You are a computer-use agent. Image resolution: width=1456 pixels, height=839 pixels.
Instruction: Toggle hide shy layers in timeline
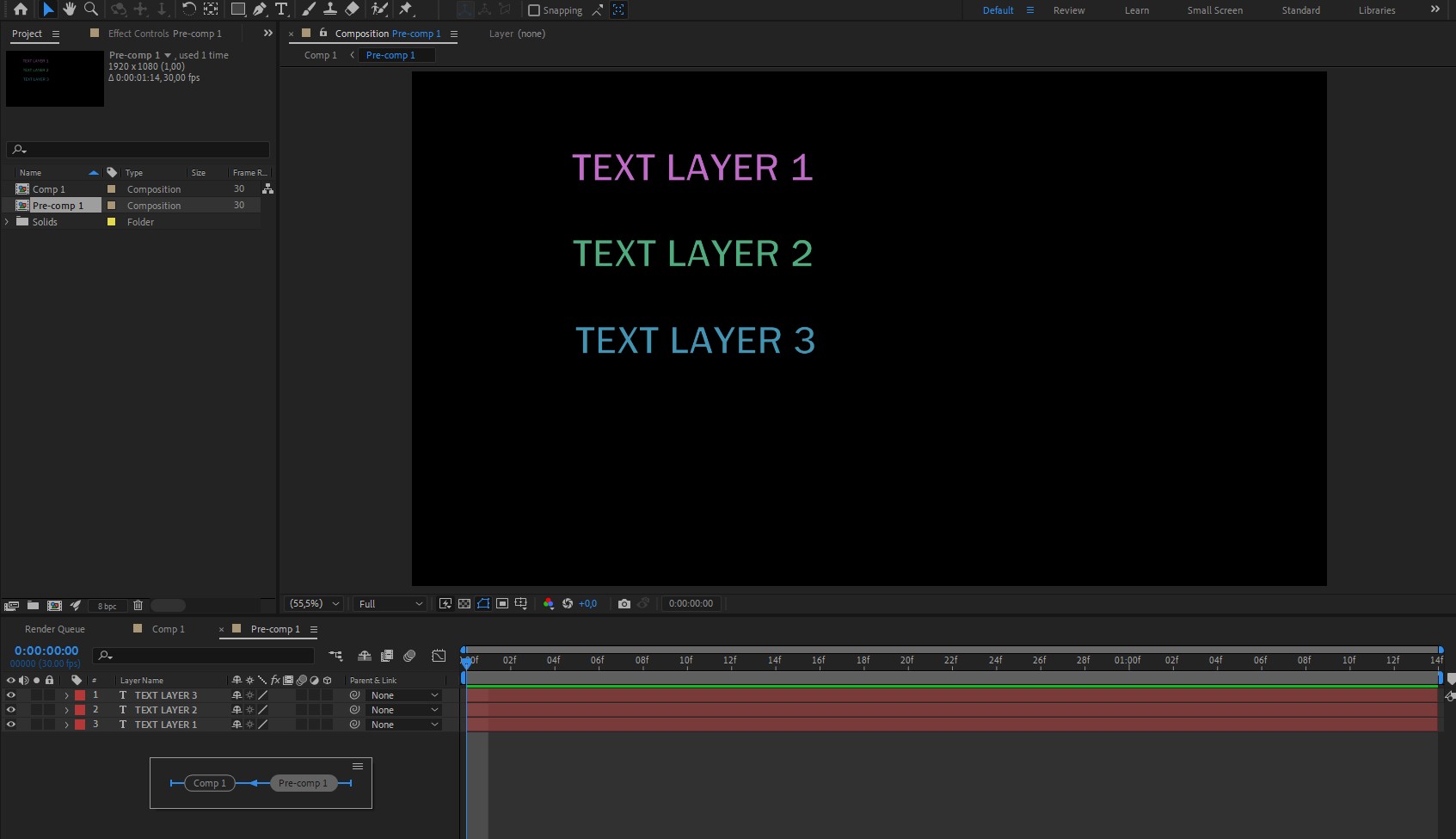[x=365, y=656]
